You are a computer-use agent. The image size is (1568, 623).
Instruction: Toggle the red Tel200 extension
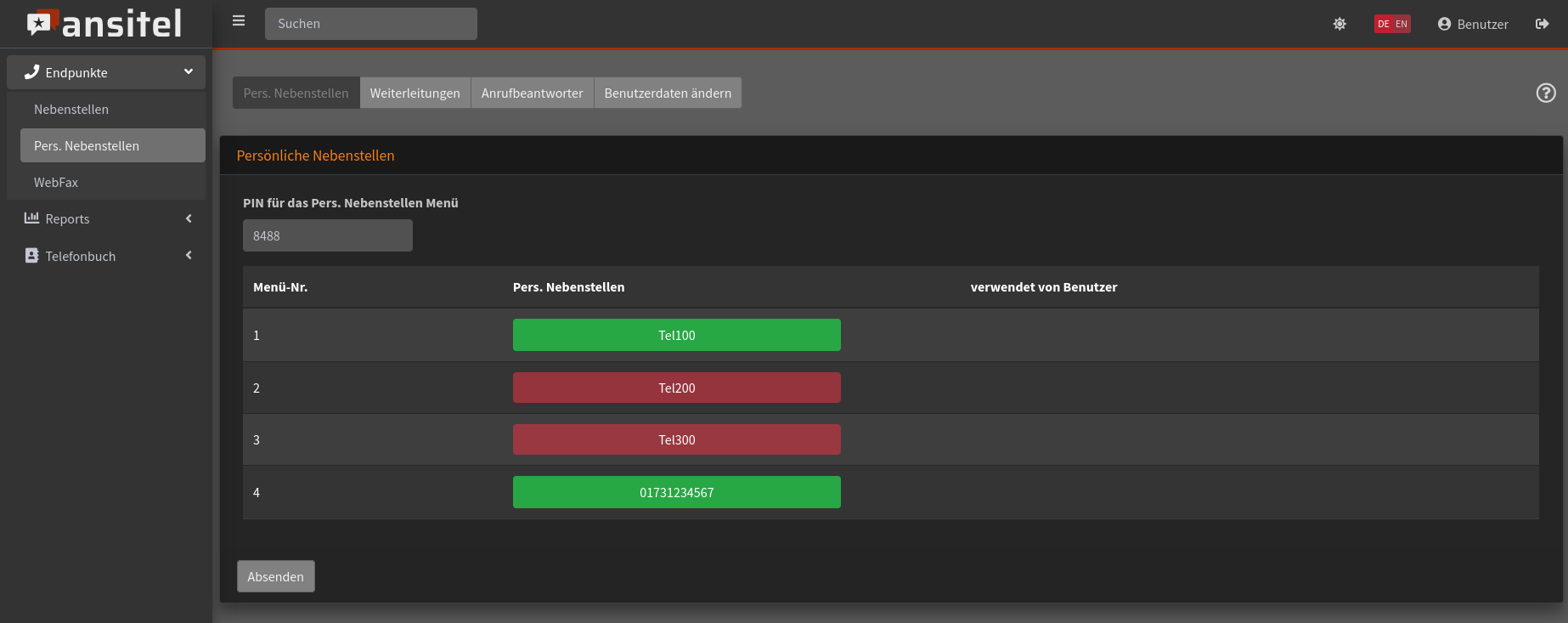676,388
